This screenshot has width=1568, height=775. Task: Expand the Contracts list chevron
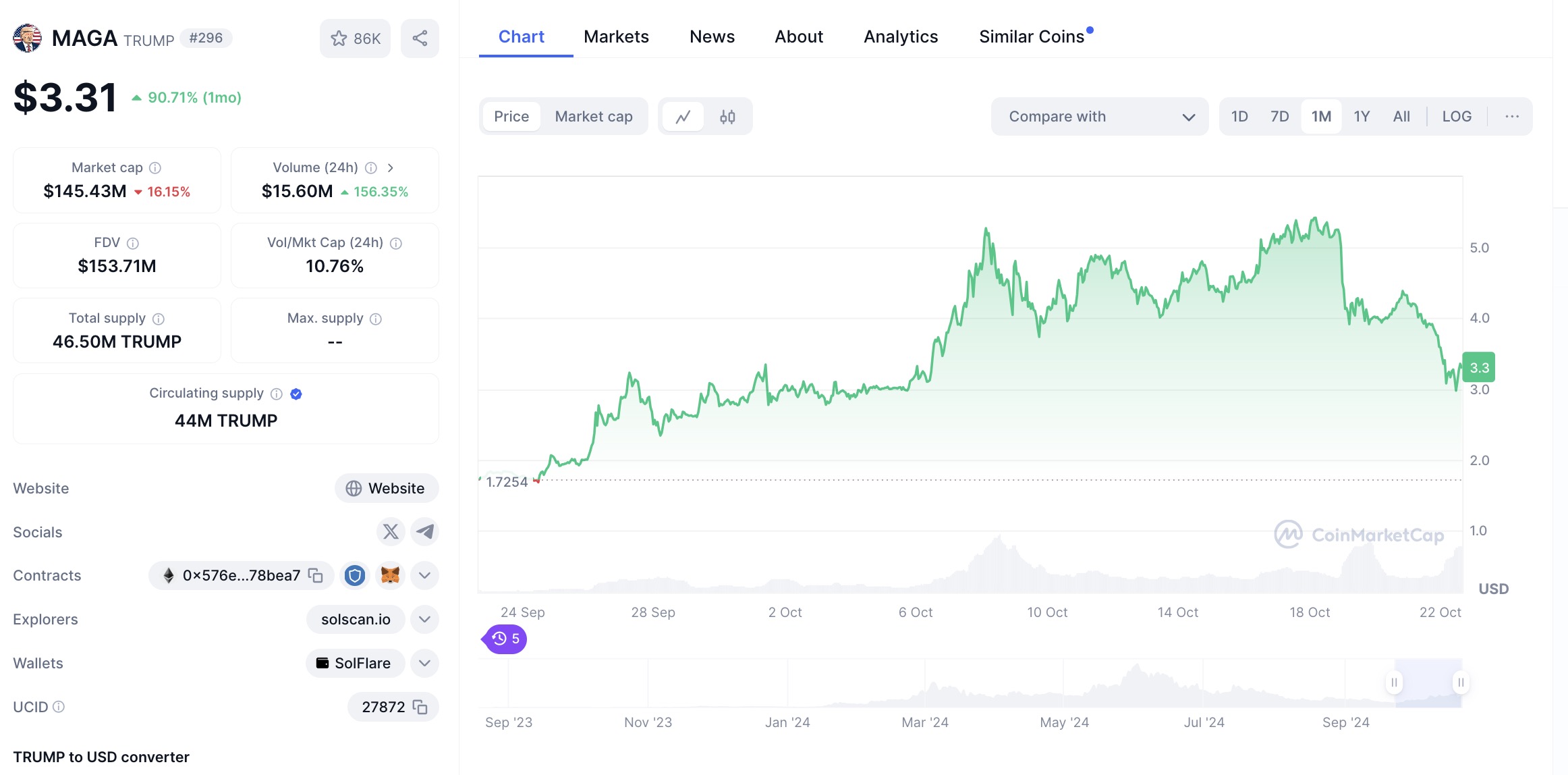(x=424, y=575)
